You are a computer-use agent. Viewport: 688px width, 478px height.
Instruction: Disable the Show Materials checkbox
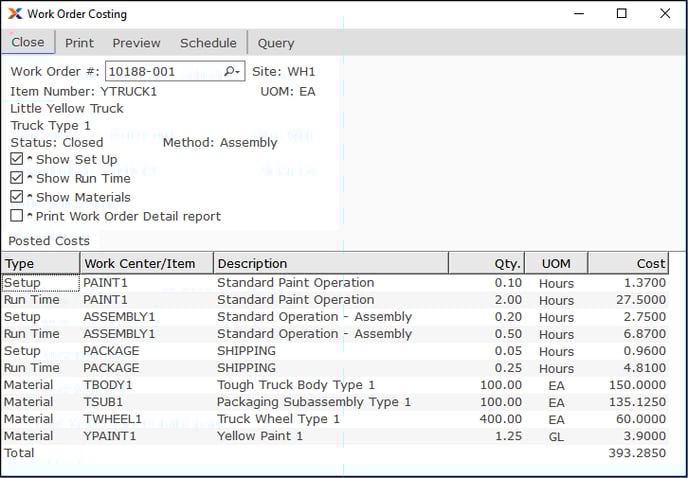17,197
